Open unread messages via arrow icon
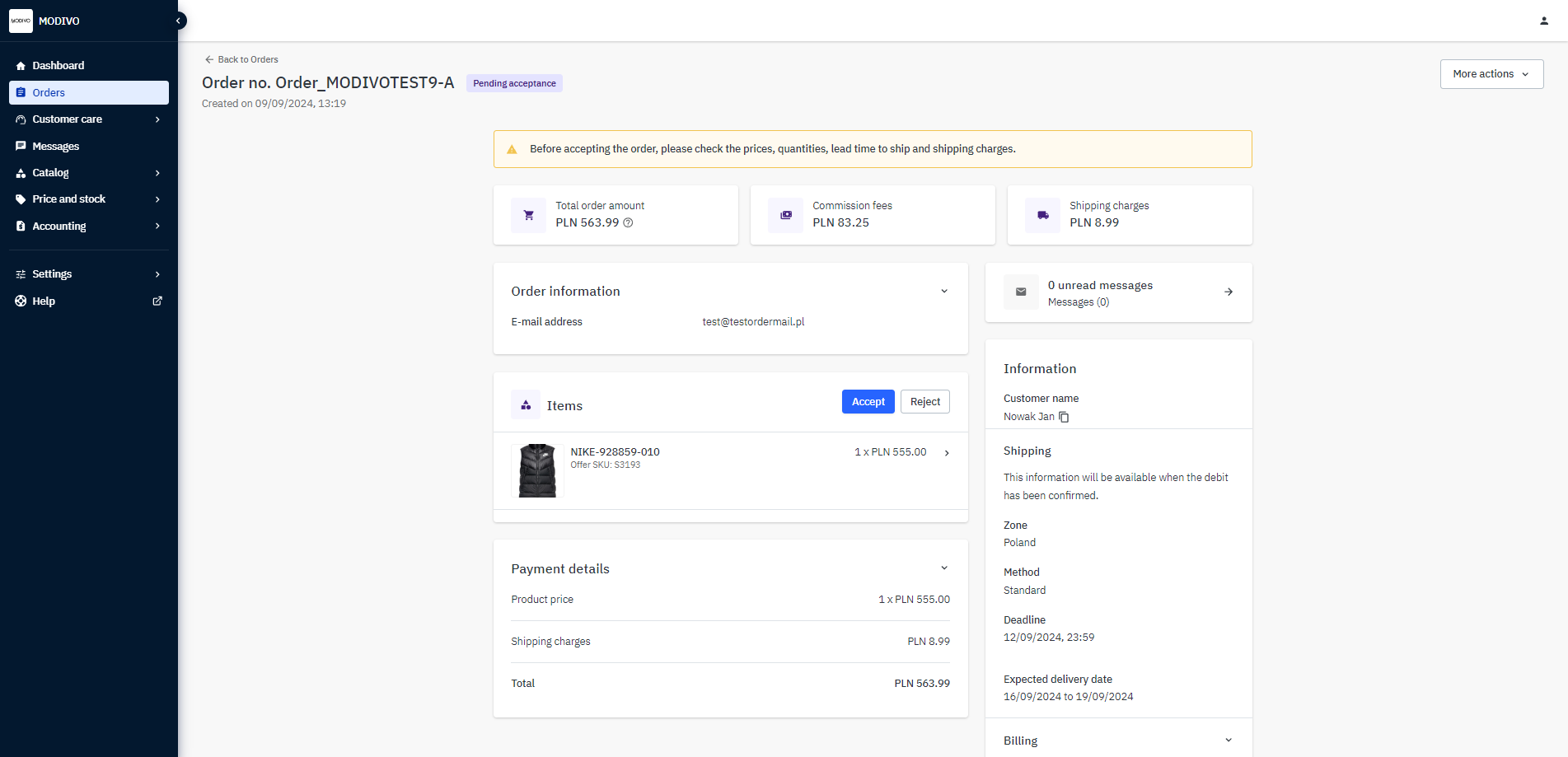Viewport: 1568px width, 757px height. [x=1228, y=292]
